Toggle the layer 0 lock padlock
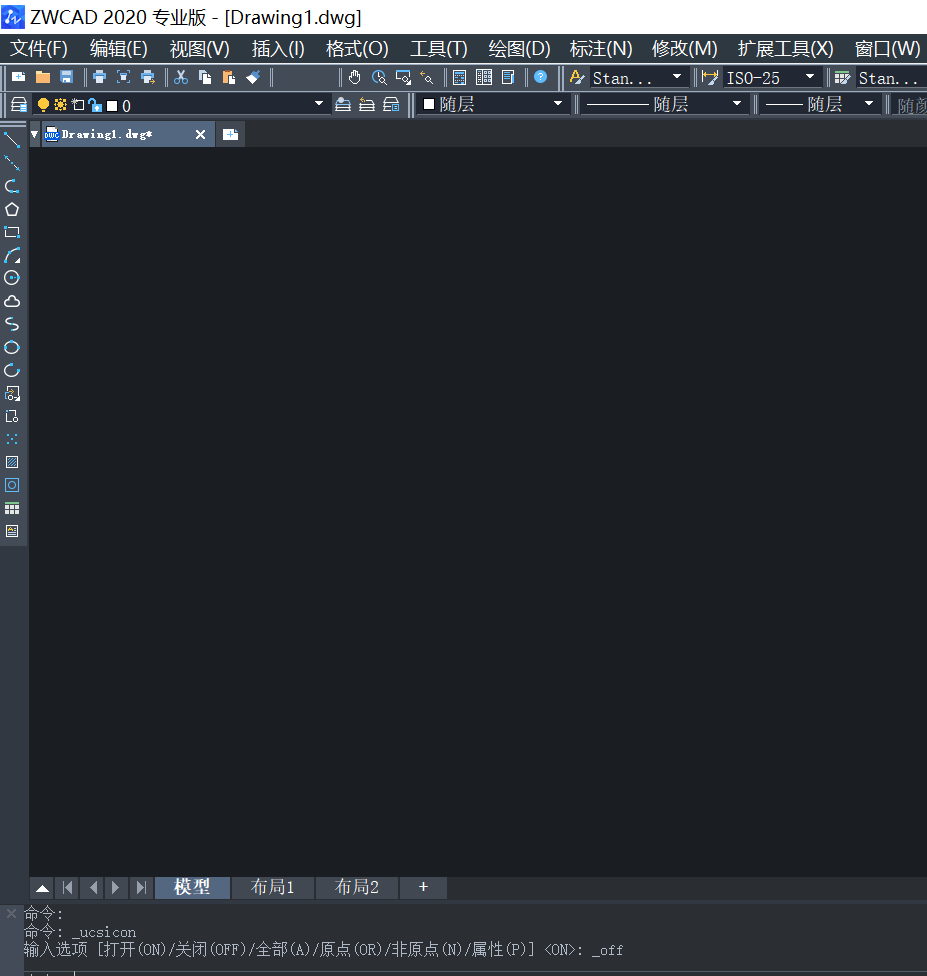 pos(94,105)
